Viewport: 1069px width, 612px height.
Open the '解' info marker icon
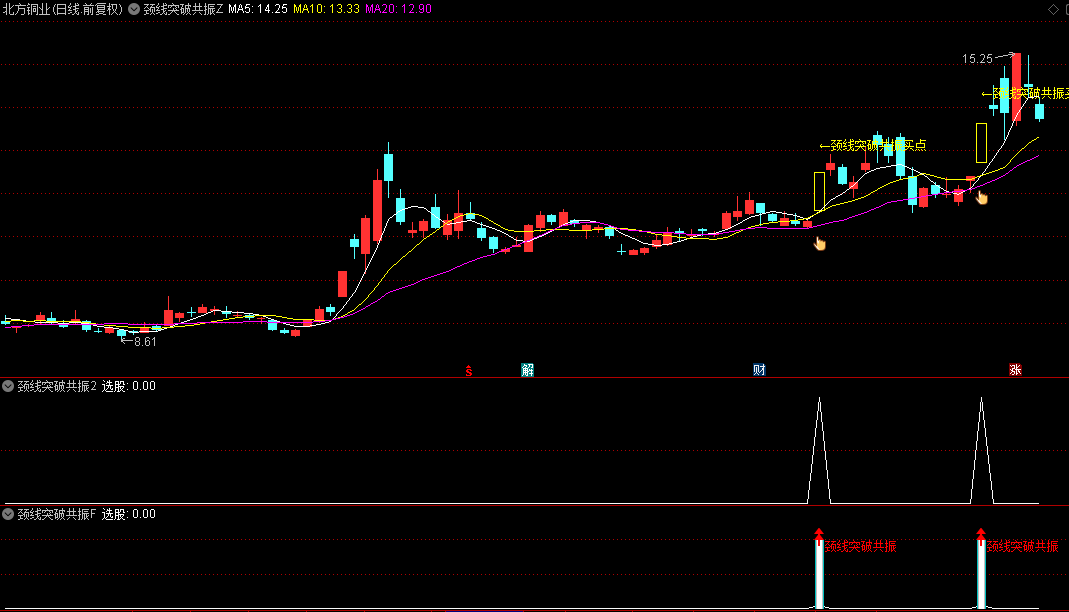click(528, 370)
